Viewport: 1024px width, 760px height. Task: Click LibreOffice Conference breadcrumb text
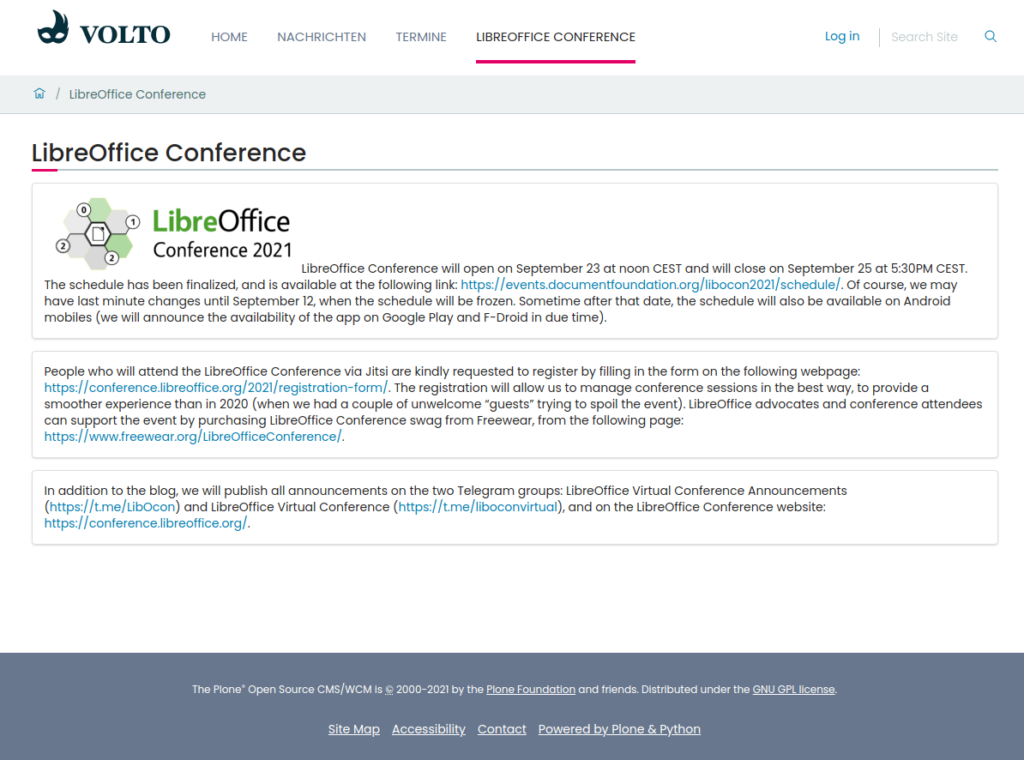[137, 94]
